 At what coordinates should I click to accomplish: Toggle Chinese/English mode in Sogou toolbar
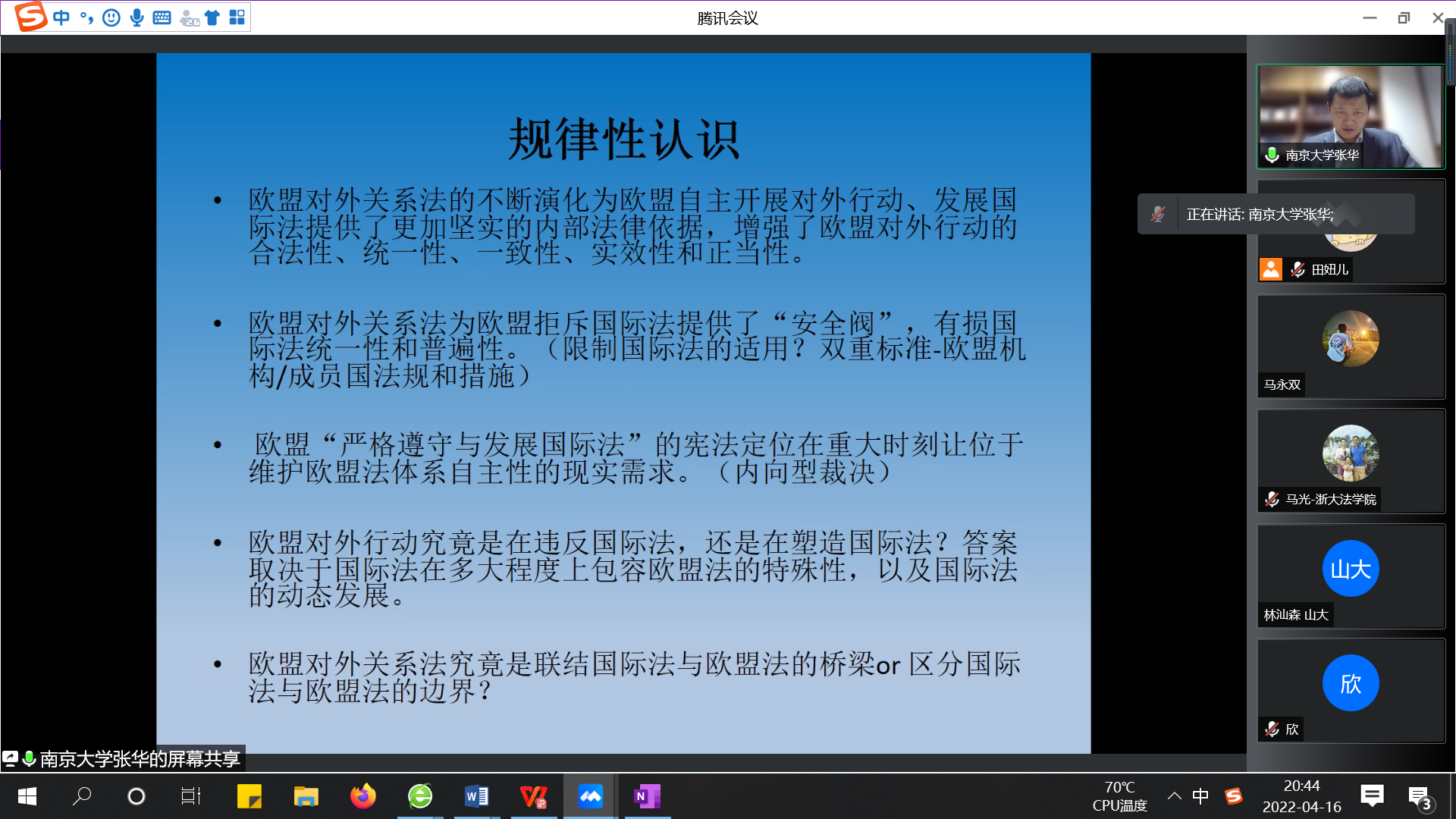[61, 17]
